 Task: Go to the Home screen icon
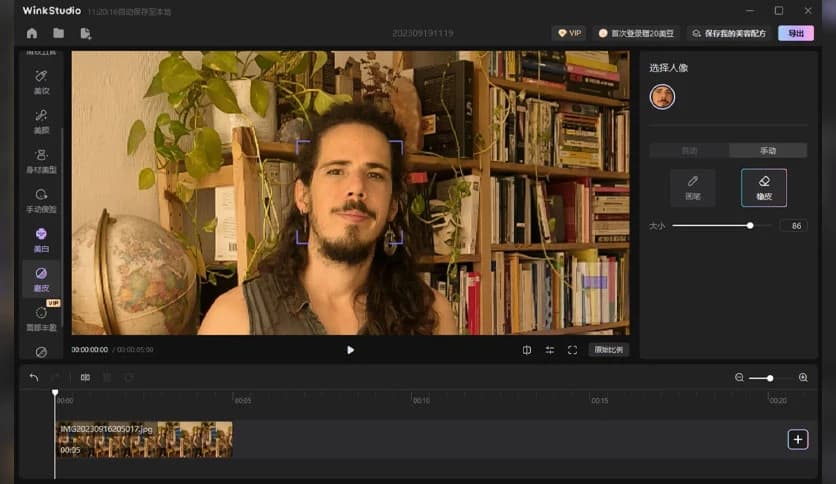tap(32, 33)
